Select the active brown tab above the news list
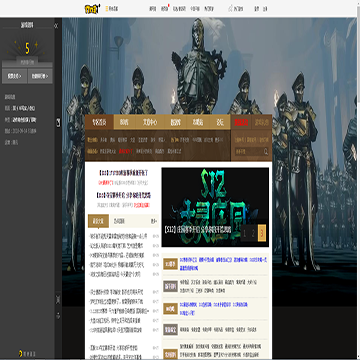This screenshot has width=360, height=360. point(98,221)
